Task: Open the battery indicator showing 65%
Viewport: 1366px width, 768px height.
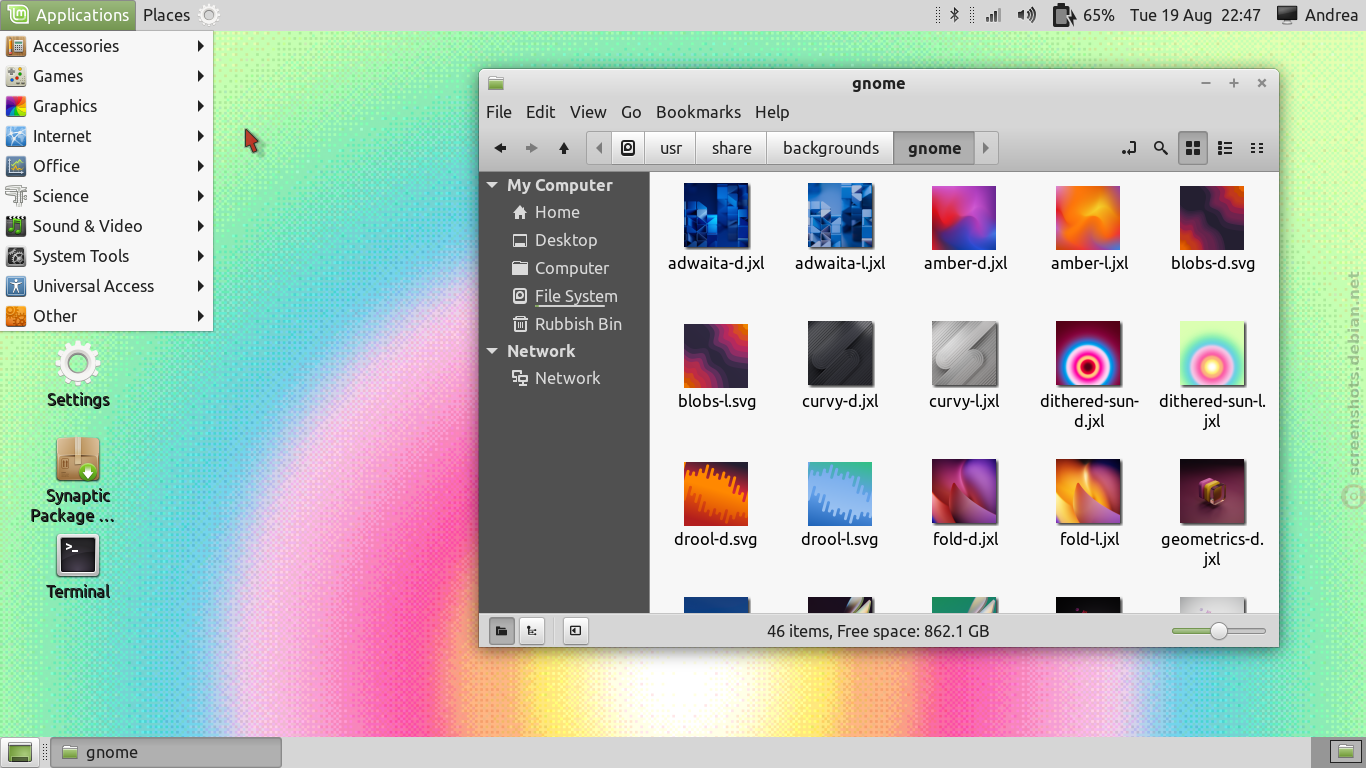Action: [x=1083, y=15]
